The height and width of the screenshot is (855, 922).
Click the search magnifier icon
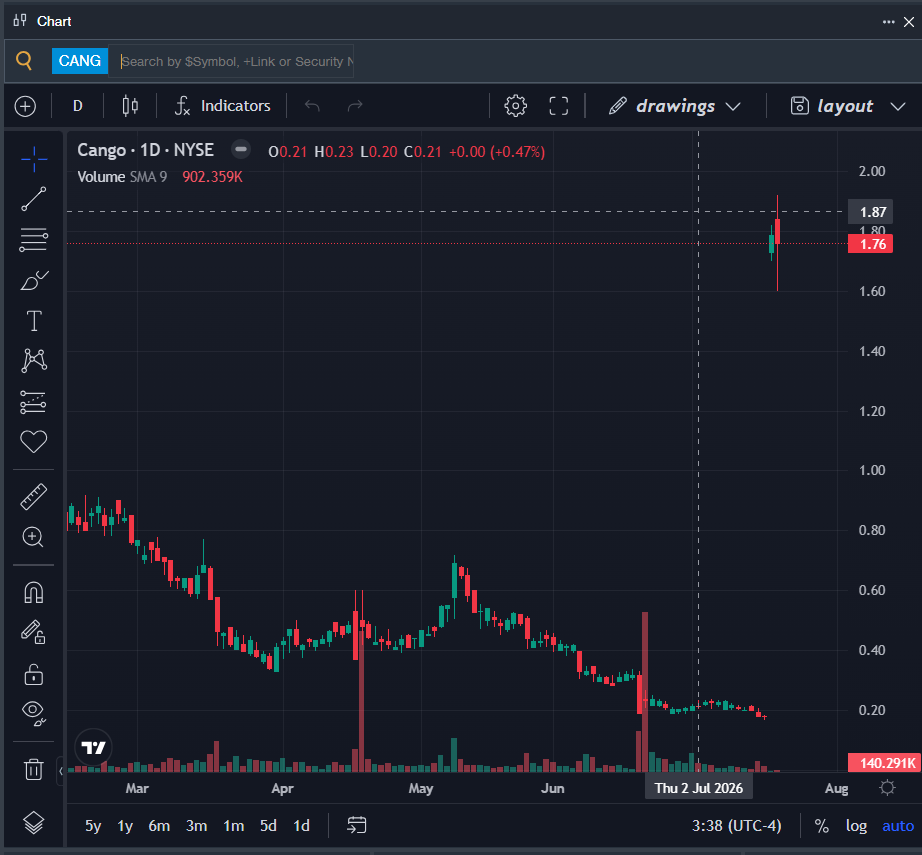pos(24,61)
